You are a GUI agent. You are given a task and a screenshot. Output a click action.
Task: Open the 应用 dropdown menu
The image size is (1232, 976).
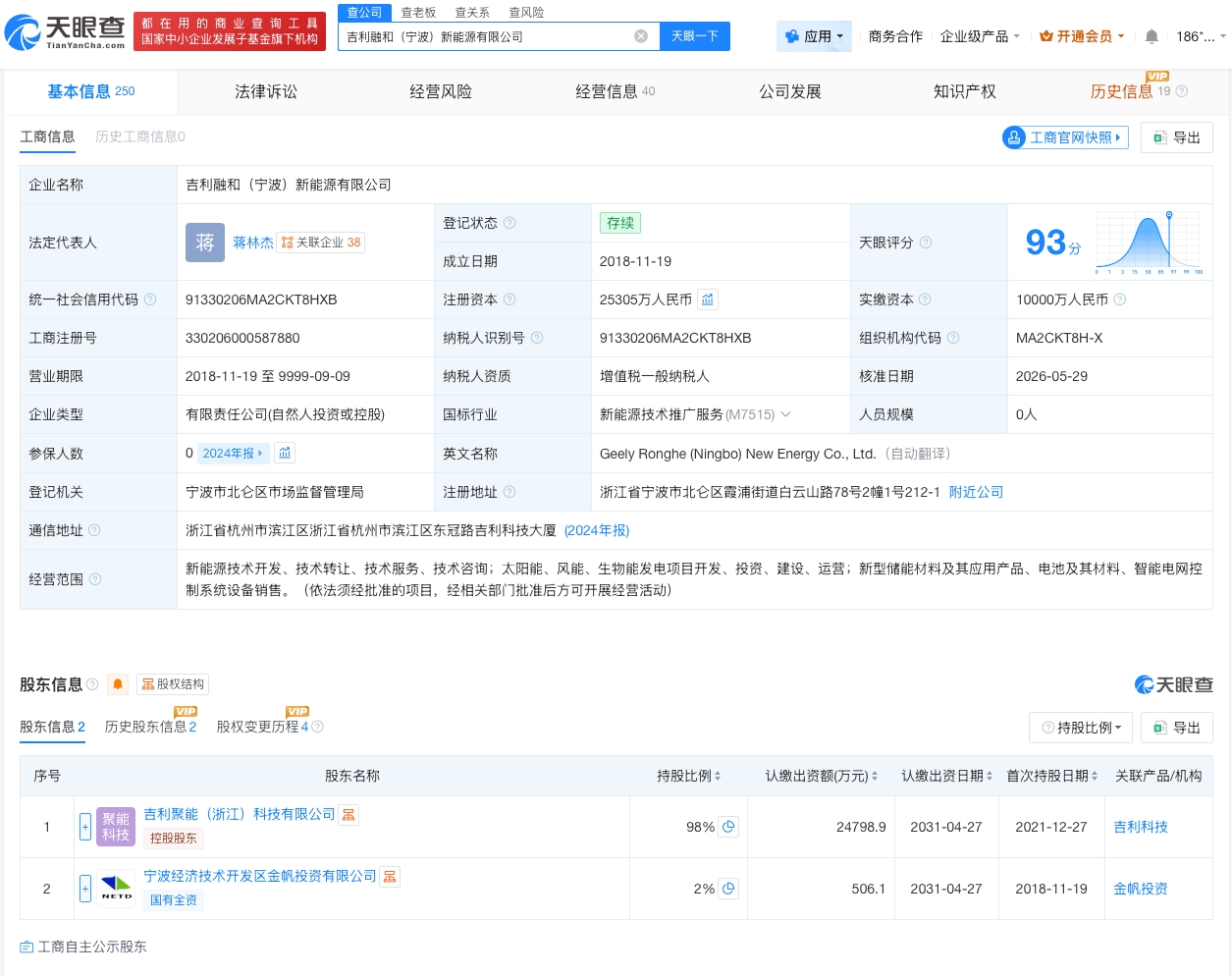815,36
